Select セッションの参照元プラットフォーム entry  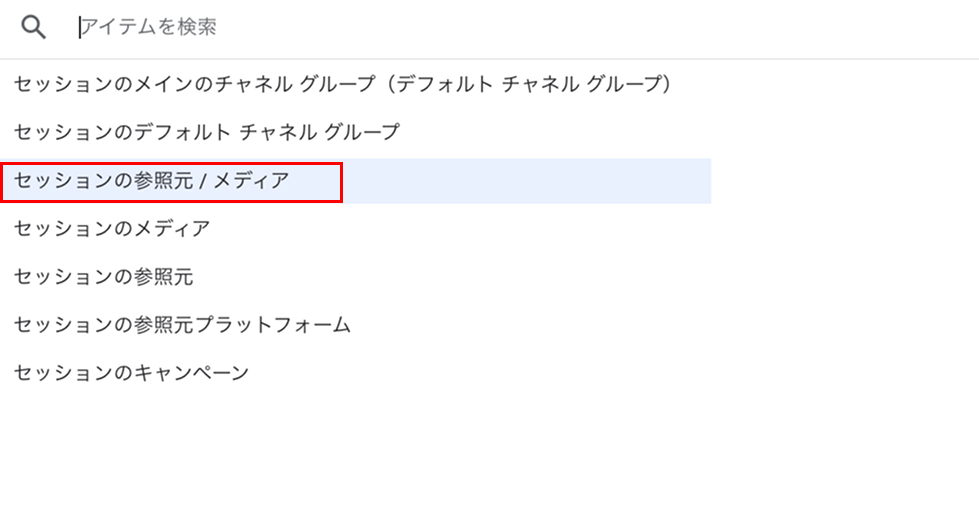[355, 325]
